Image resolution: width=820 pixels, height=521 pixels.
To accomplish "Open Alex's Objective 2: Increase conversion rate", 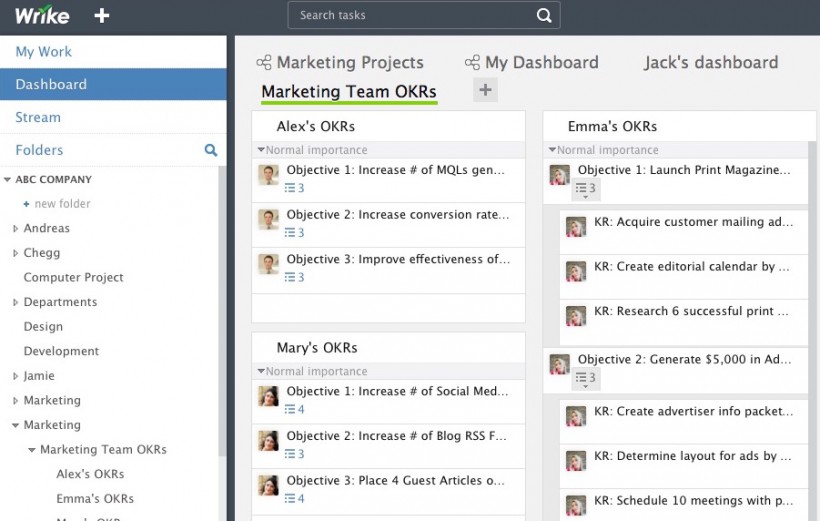I will pos(397,214).
